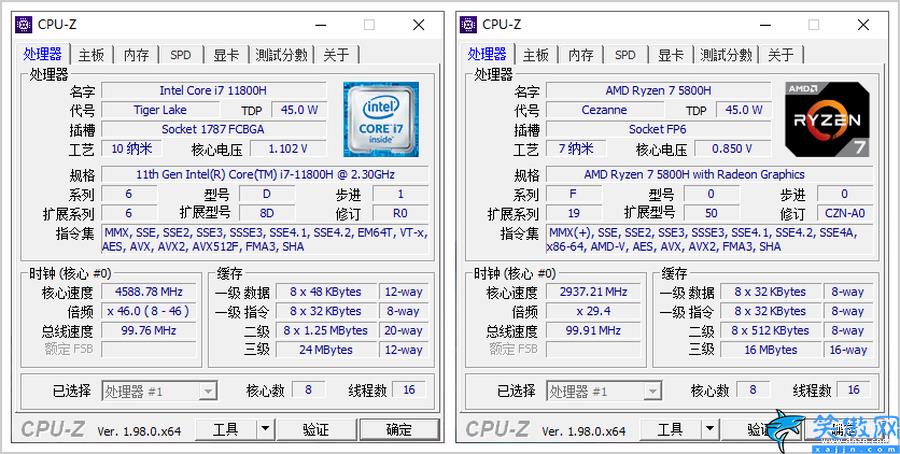Click core voltage value 1.102 V

point(288,149)
